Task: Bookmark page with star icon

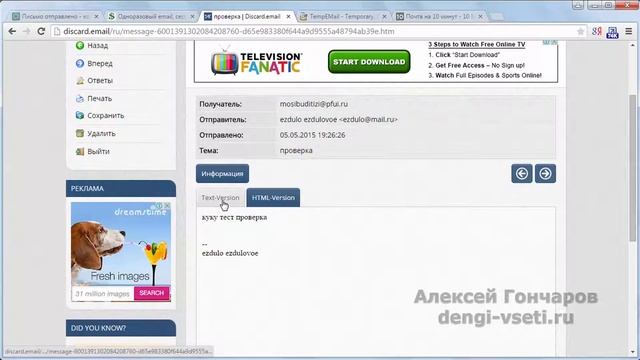Action: point(580,31)
